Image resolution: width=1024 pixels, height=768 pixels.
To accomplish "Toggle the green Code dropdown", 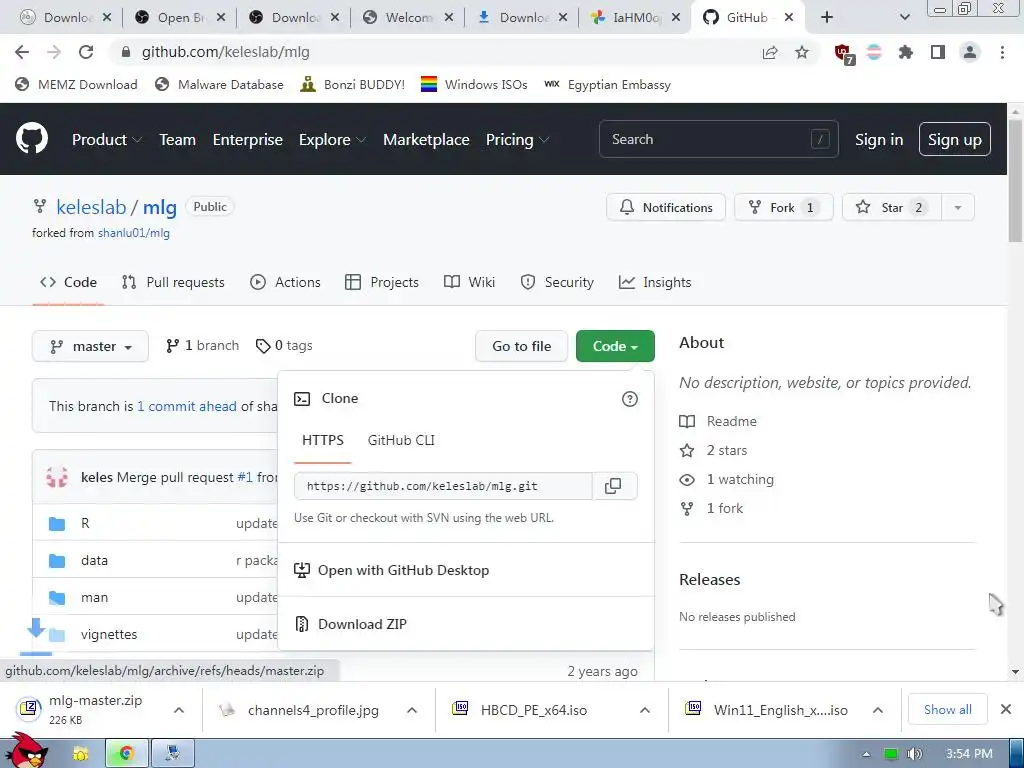I will (615, 346).
